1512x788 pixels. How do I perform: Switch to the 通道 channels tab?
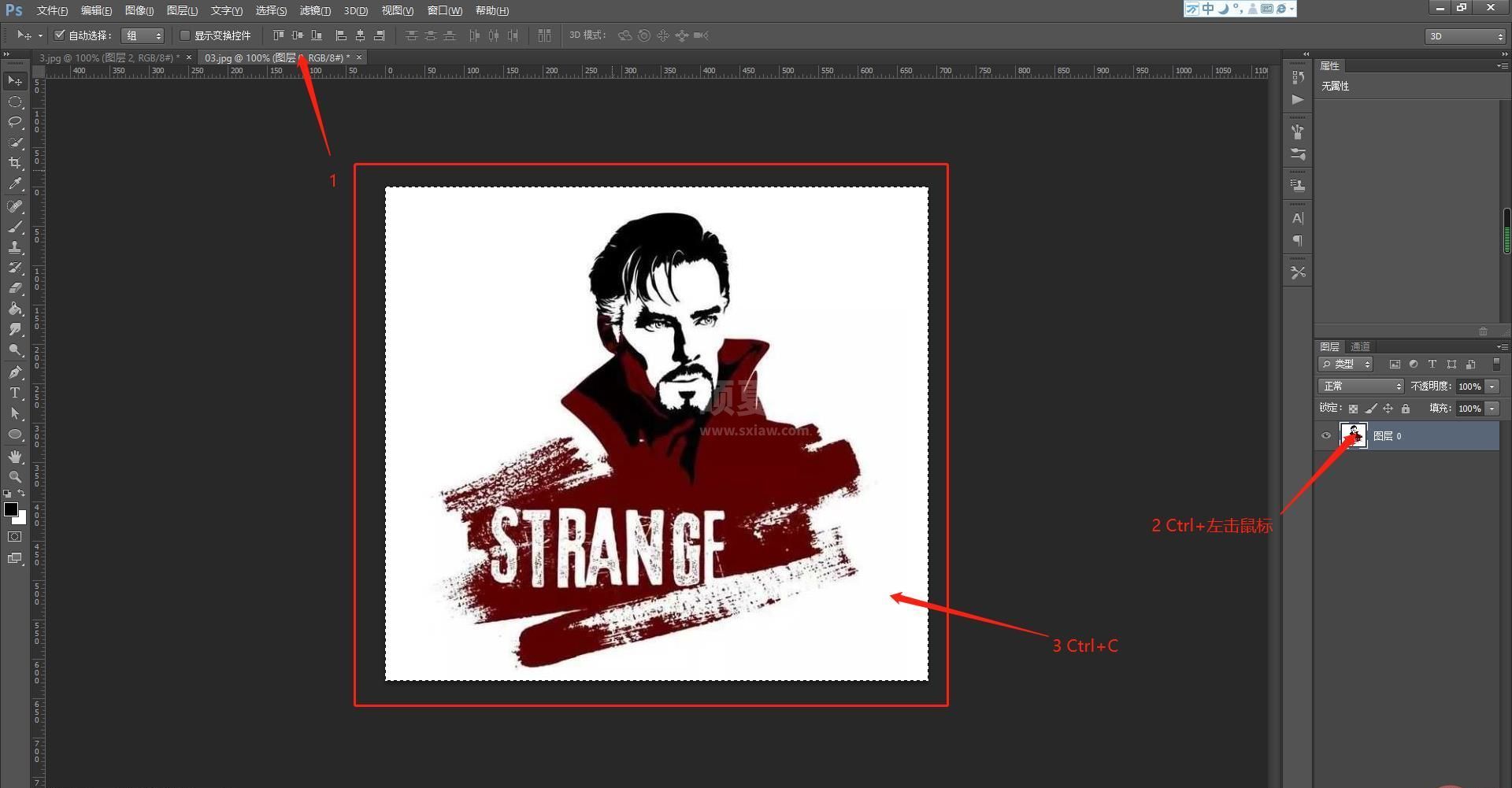[x=1361, y=347]
